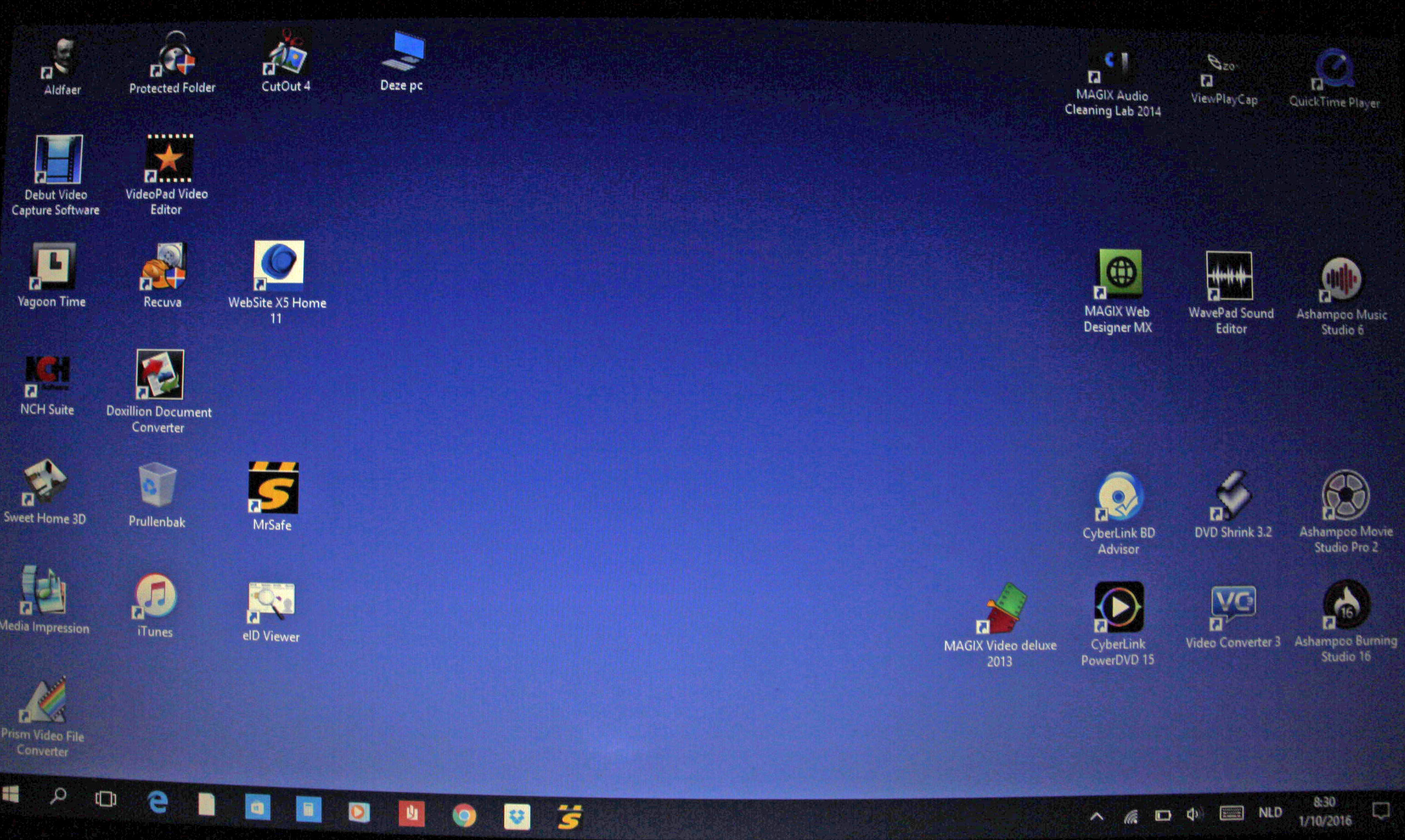
Task: Click the Doxillion Document Converter shortcut
Action: 160,374
